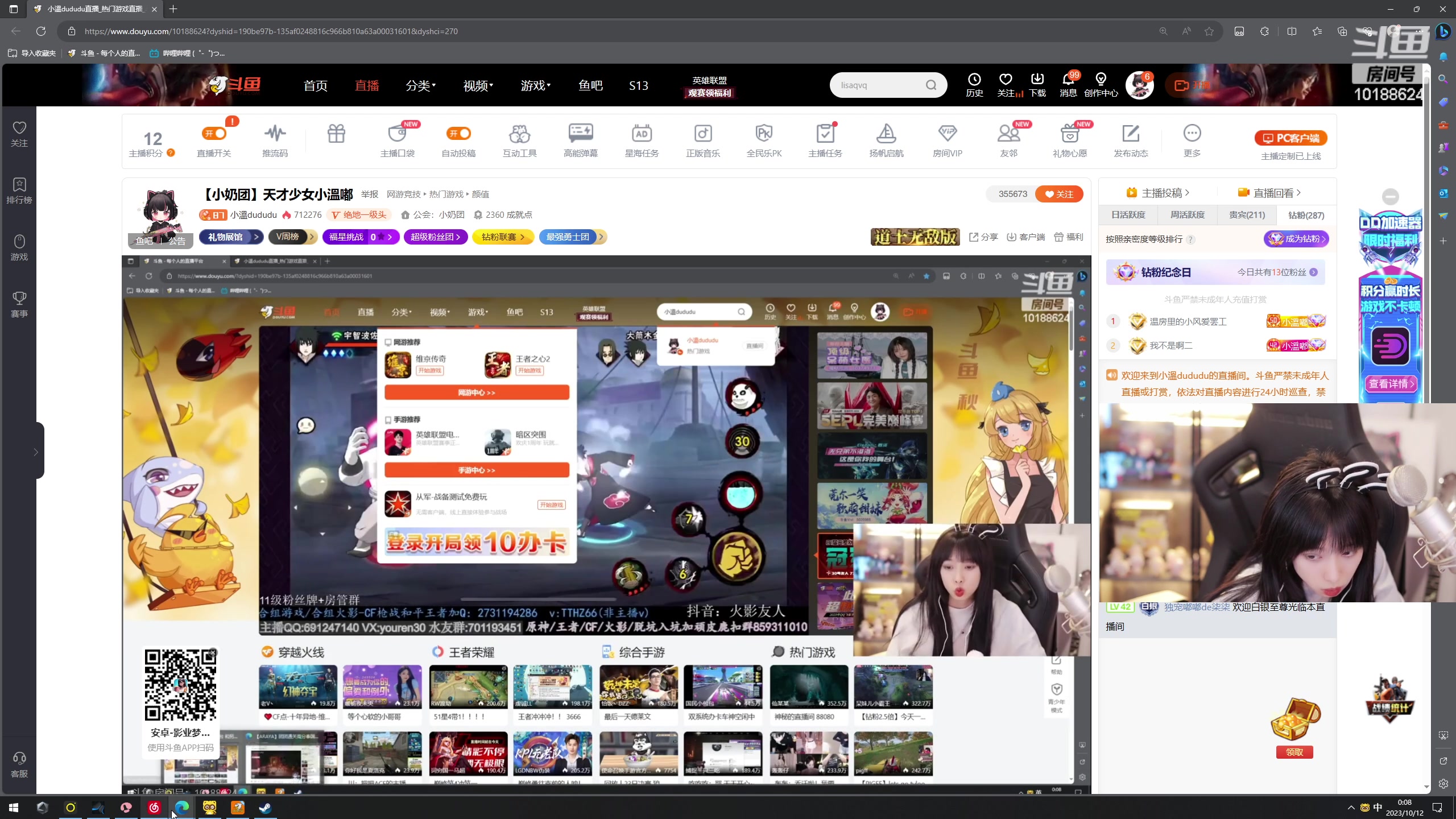
Task: Click the search box magnifier icon
Action: tap(931, 85)
